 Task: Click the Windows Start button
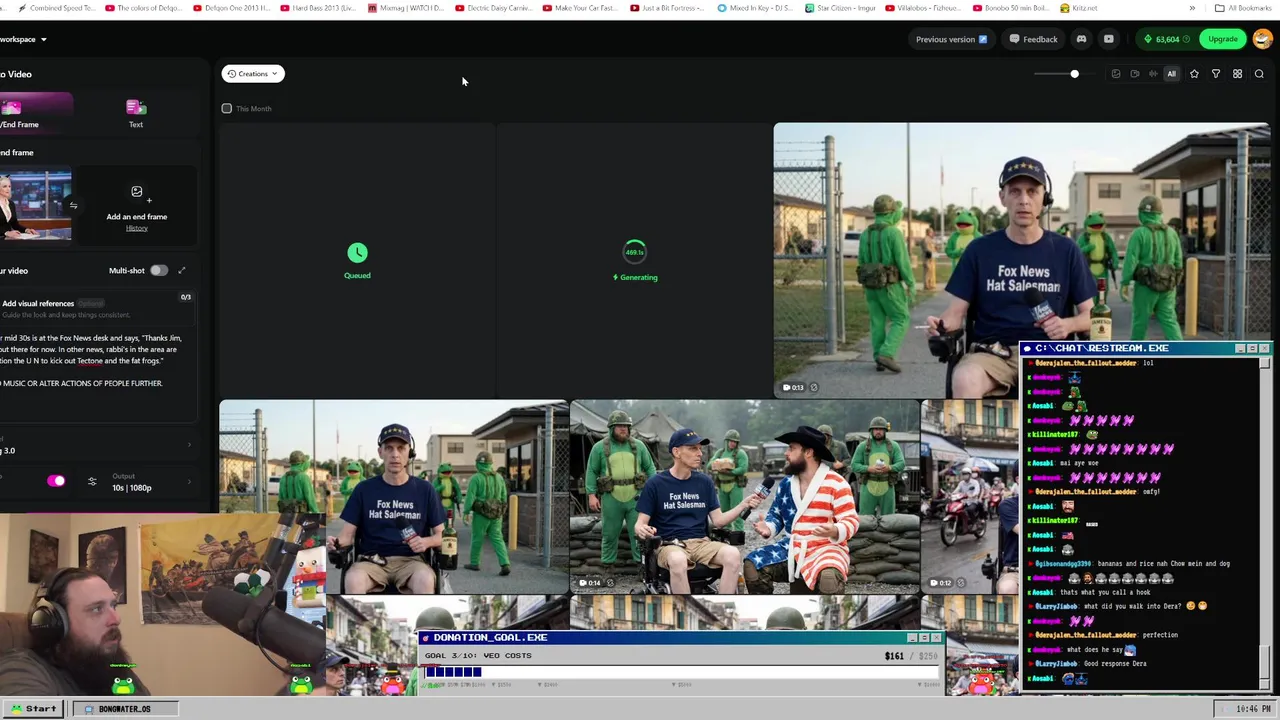pos(34,709)
